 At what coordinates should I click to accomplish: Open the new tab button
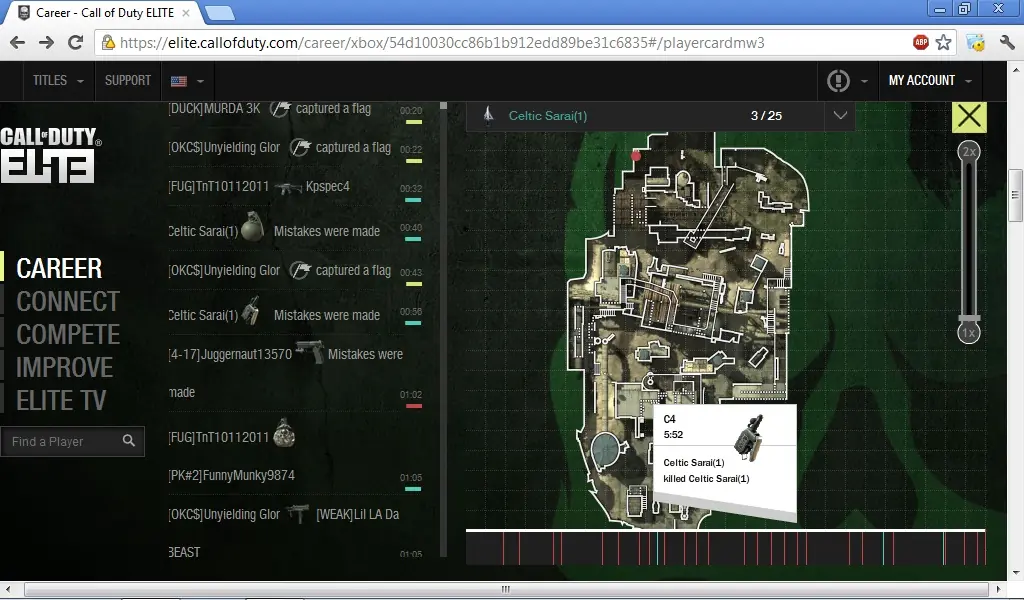coord(219,12)
